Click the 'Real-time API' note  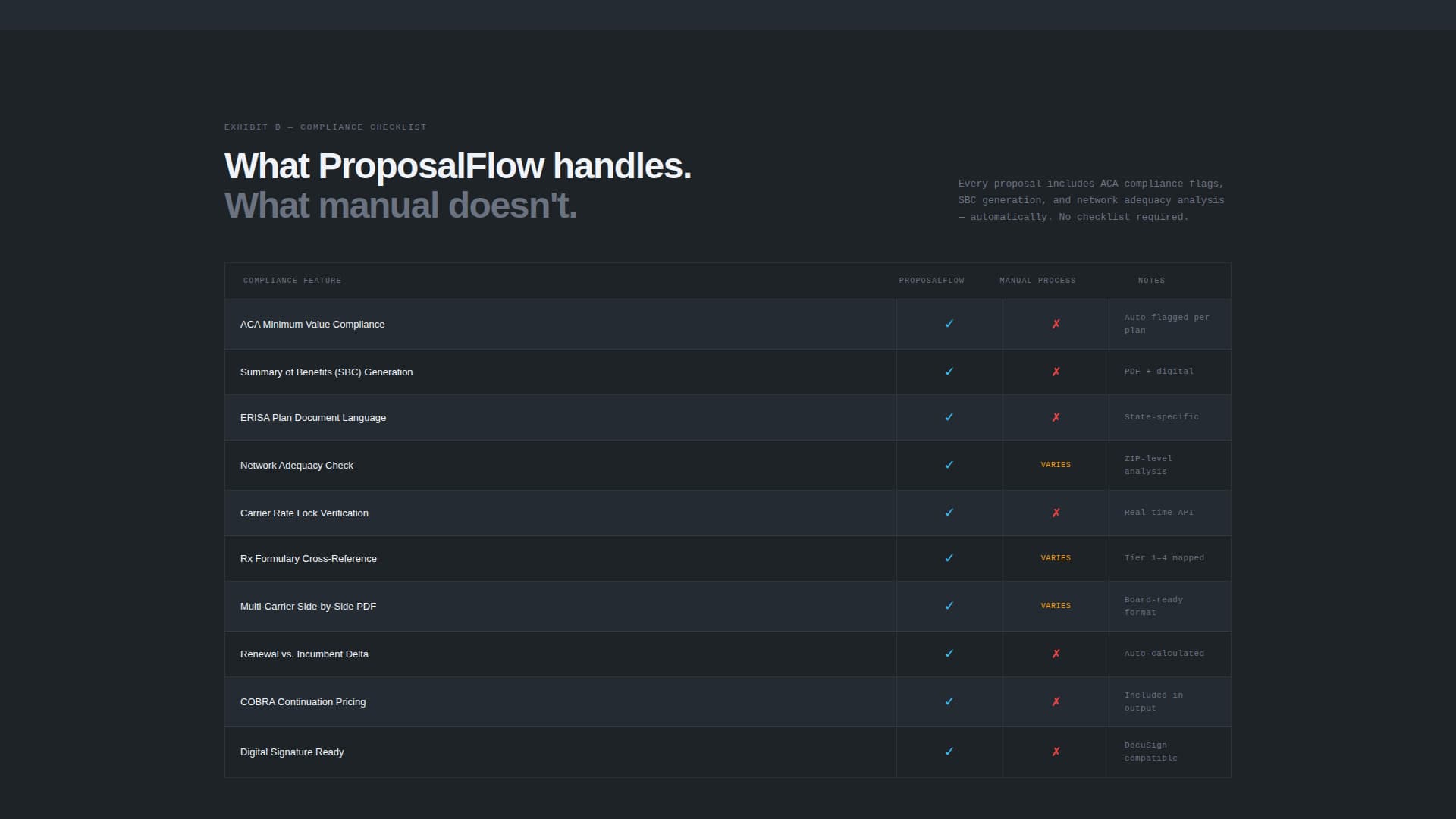point(1159,513)
